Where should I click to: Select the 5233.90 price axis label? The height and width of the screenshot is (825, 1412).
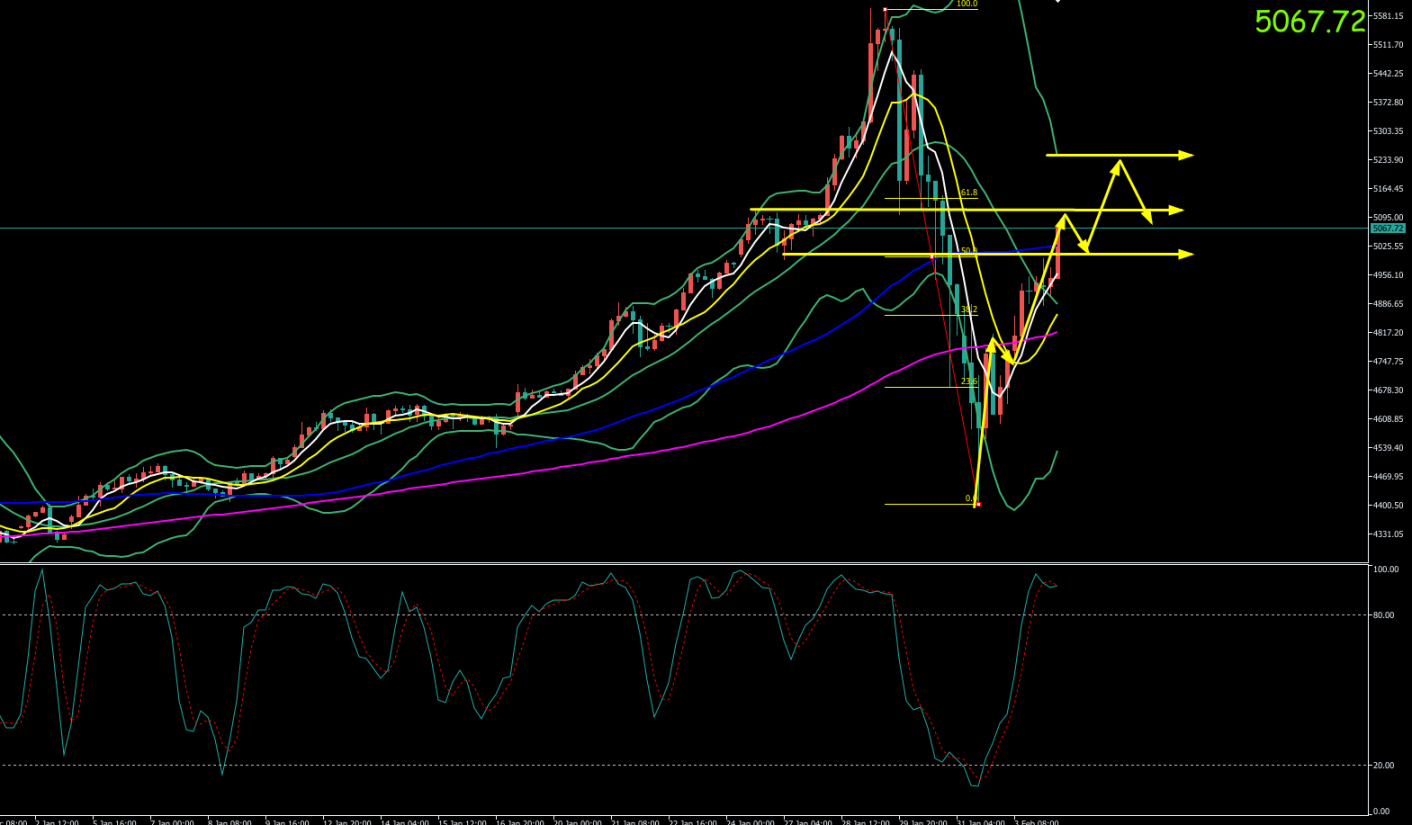(x=1388, y=160)
